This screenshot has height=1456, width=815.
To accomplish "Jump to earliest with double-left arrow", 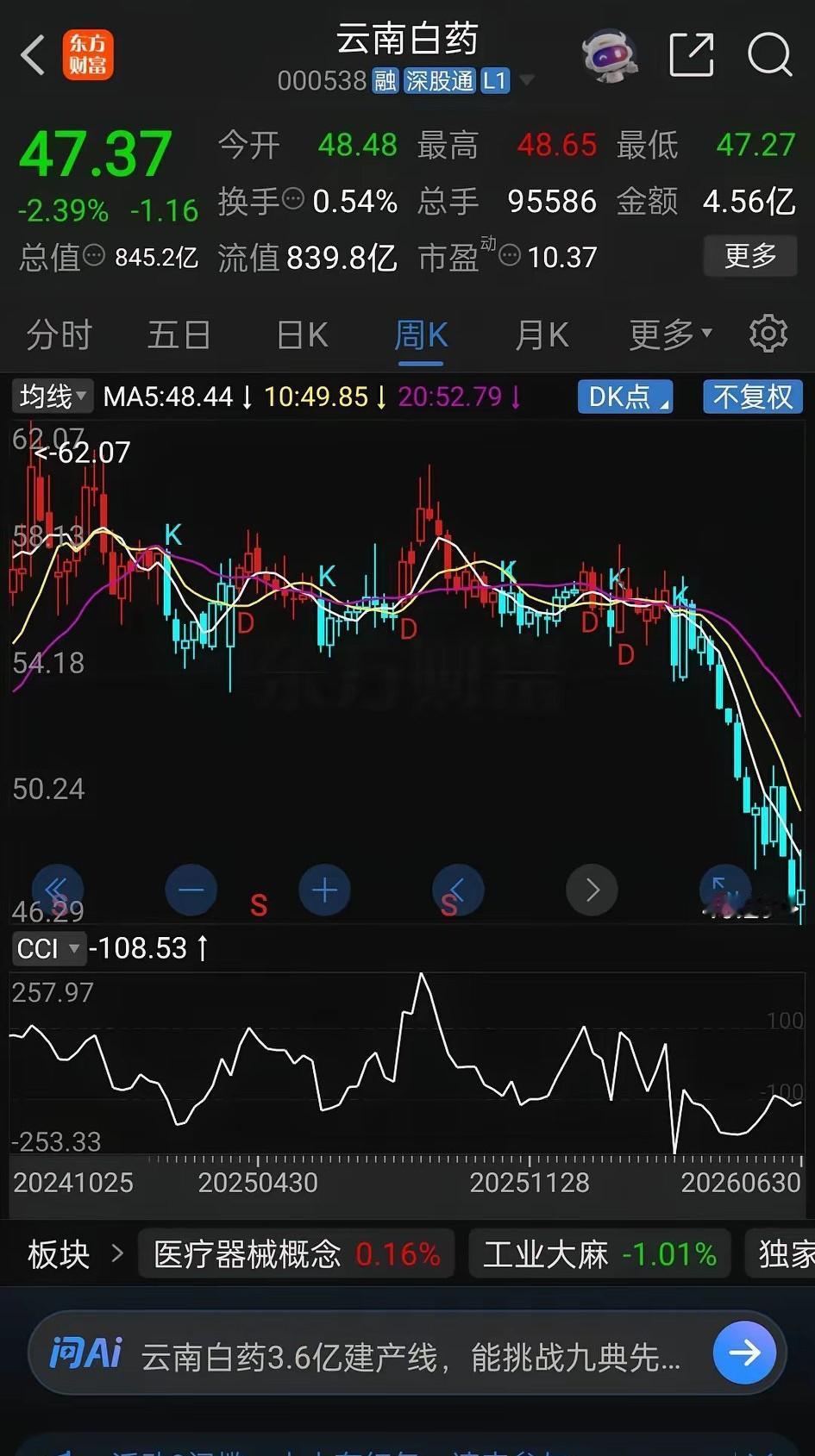I will pyautogui.click(x=57, y=890).
